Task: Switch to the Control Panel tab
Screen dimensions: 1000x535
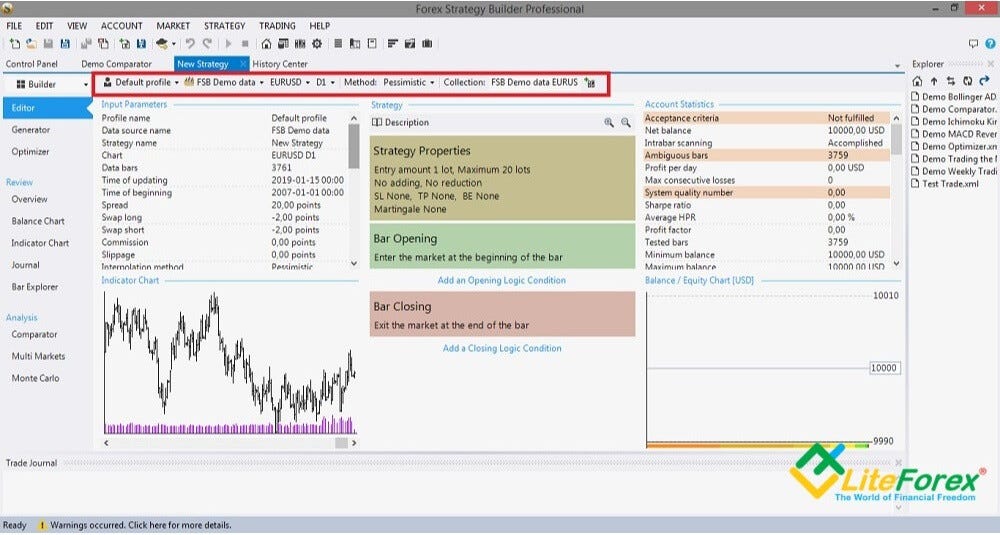Action: coord(32,64)
